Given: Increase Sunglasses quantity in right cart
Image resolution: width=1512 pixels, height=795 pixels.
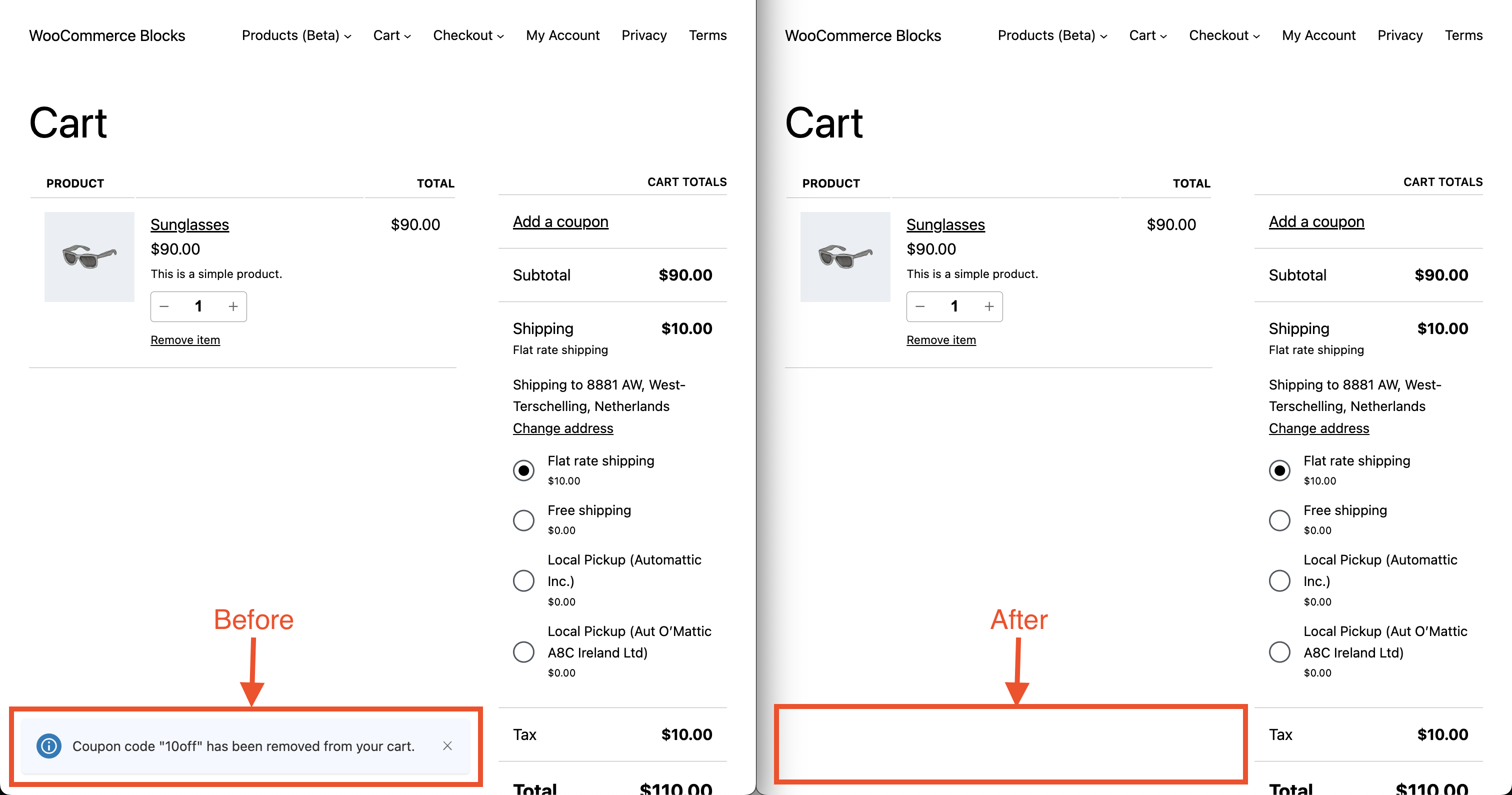Looking at the screenshot, I should point(989,306).
